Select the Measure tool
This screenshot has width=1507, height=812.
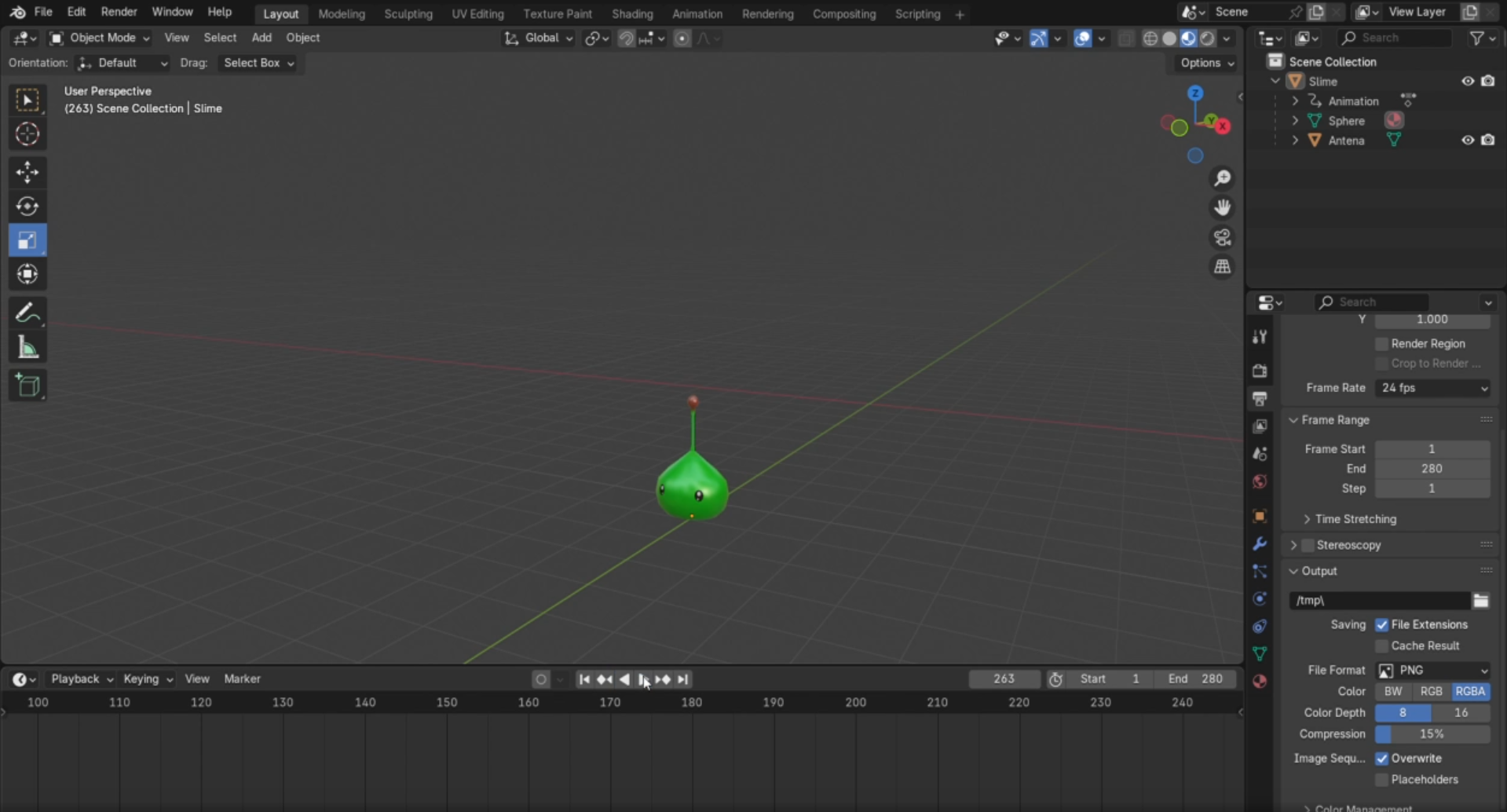coord(27,348)
